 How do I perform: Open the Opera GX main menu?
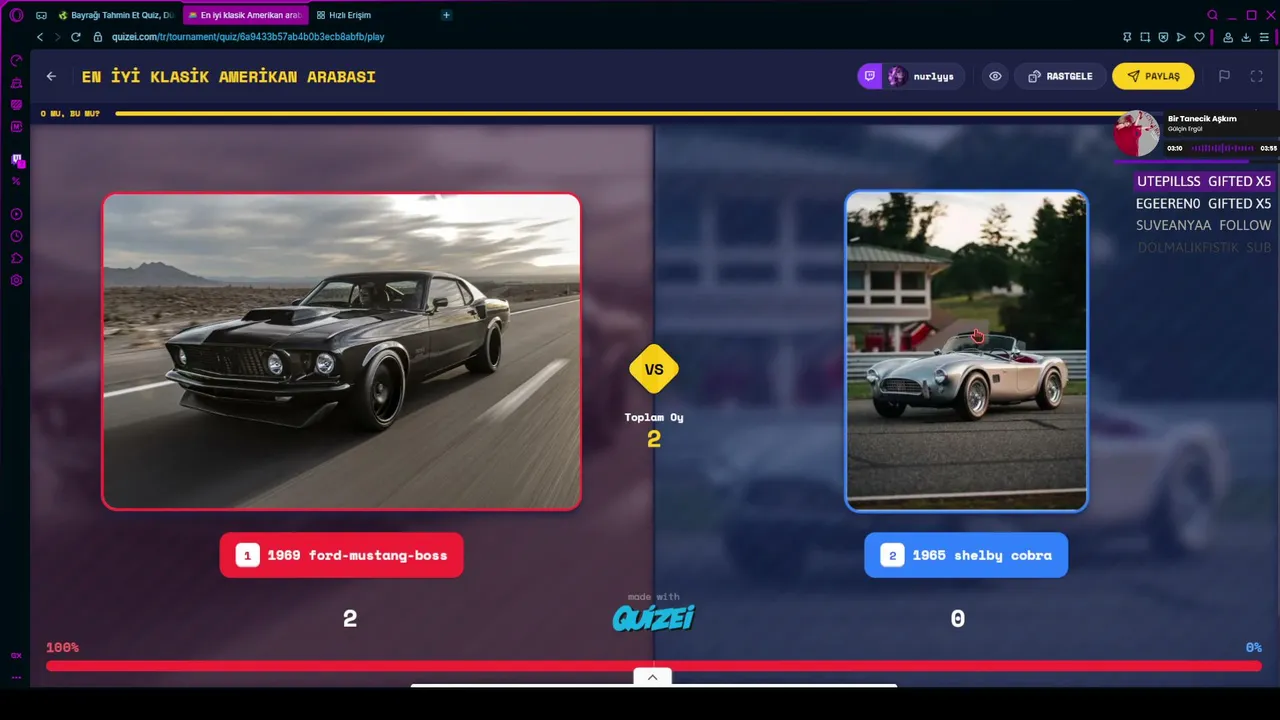(16, 15)
